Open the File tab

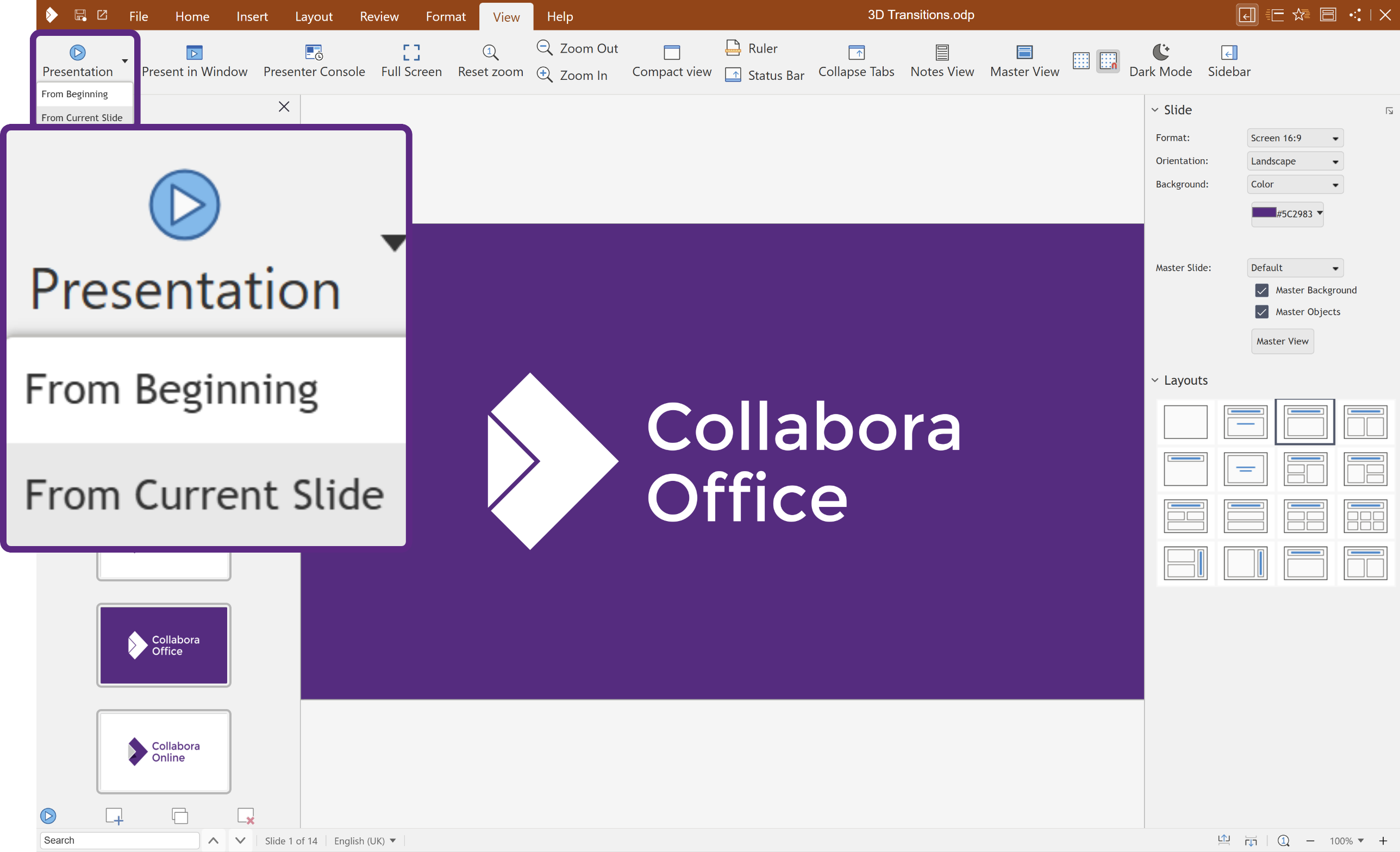coord(139,16)
